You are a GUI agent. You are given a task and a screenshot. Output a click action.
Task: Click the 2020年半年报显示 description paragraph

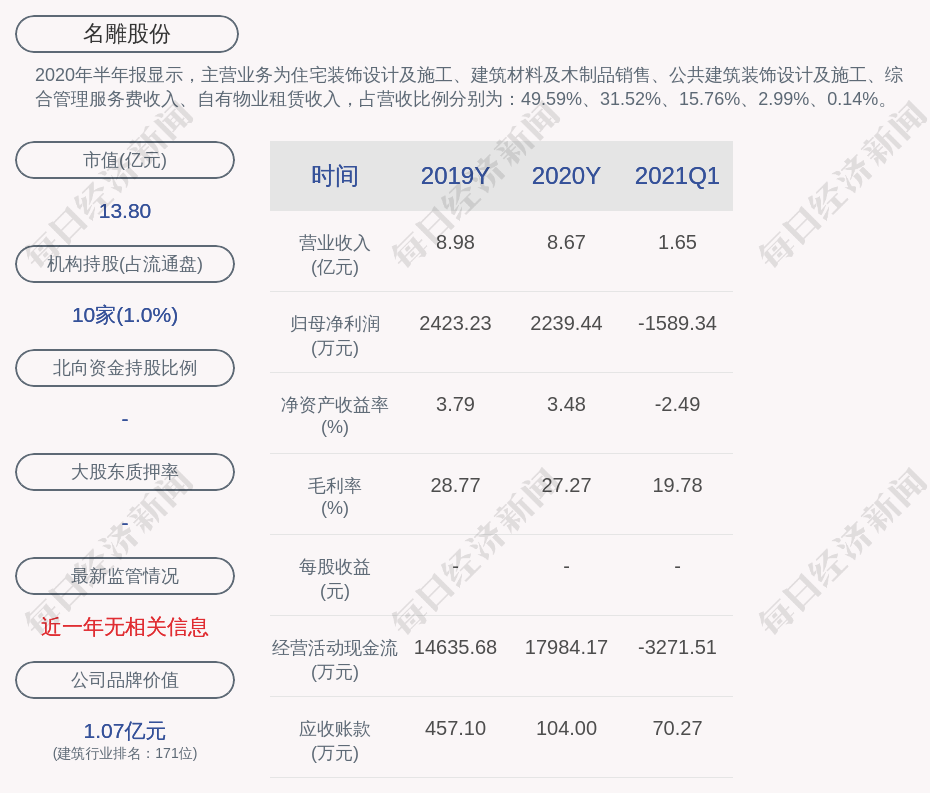coord(469,87)
